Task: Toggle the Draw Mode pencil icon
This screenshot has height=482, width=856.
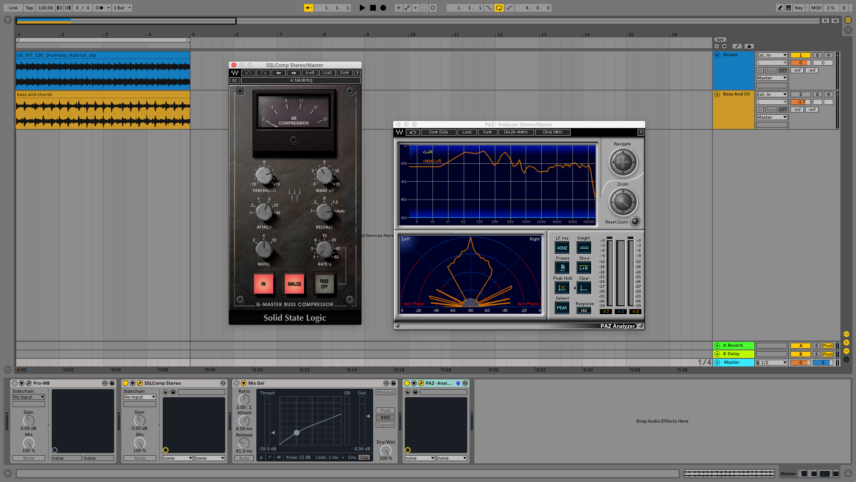Action: coord(780,8)
